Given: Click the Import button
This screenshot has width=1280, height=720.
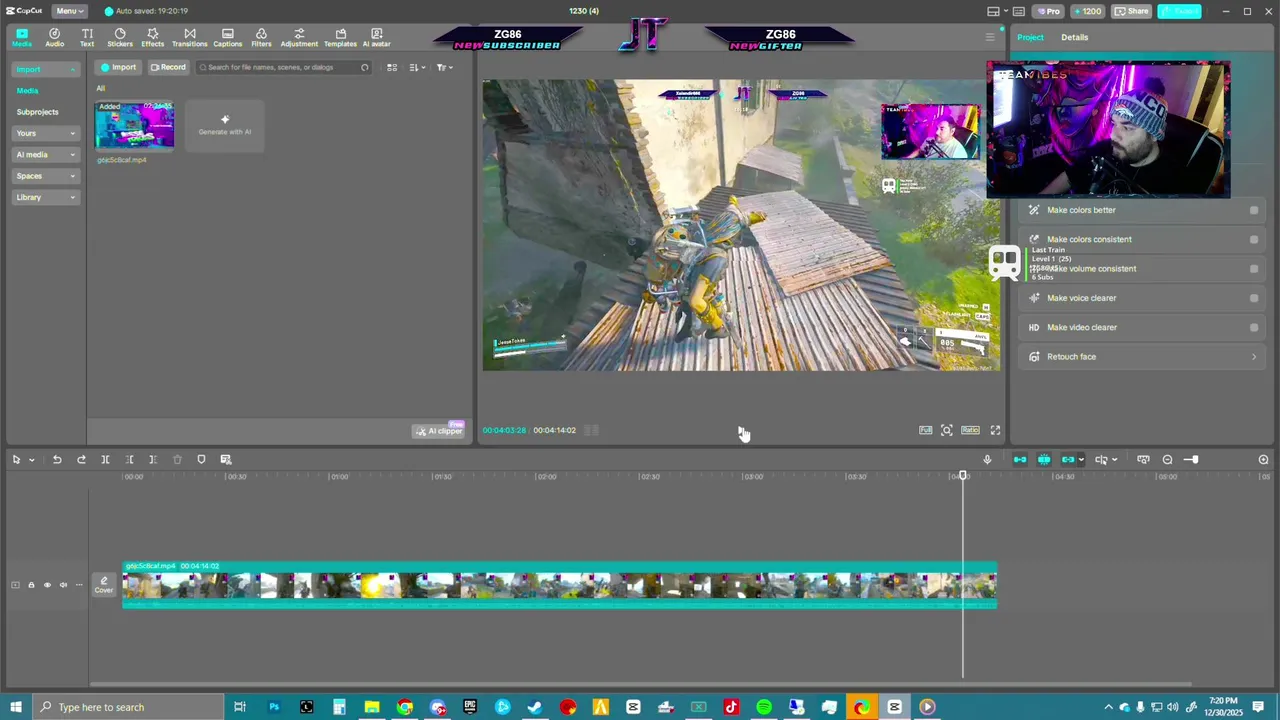Looking at the screenshot, I should coord(118,67).
